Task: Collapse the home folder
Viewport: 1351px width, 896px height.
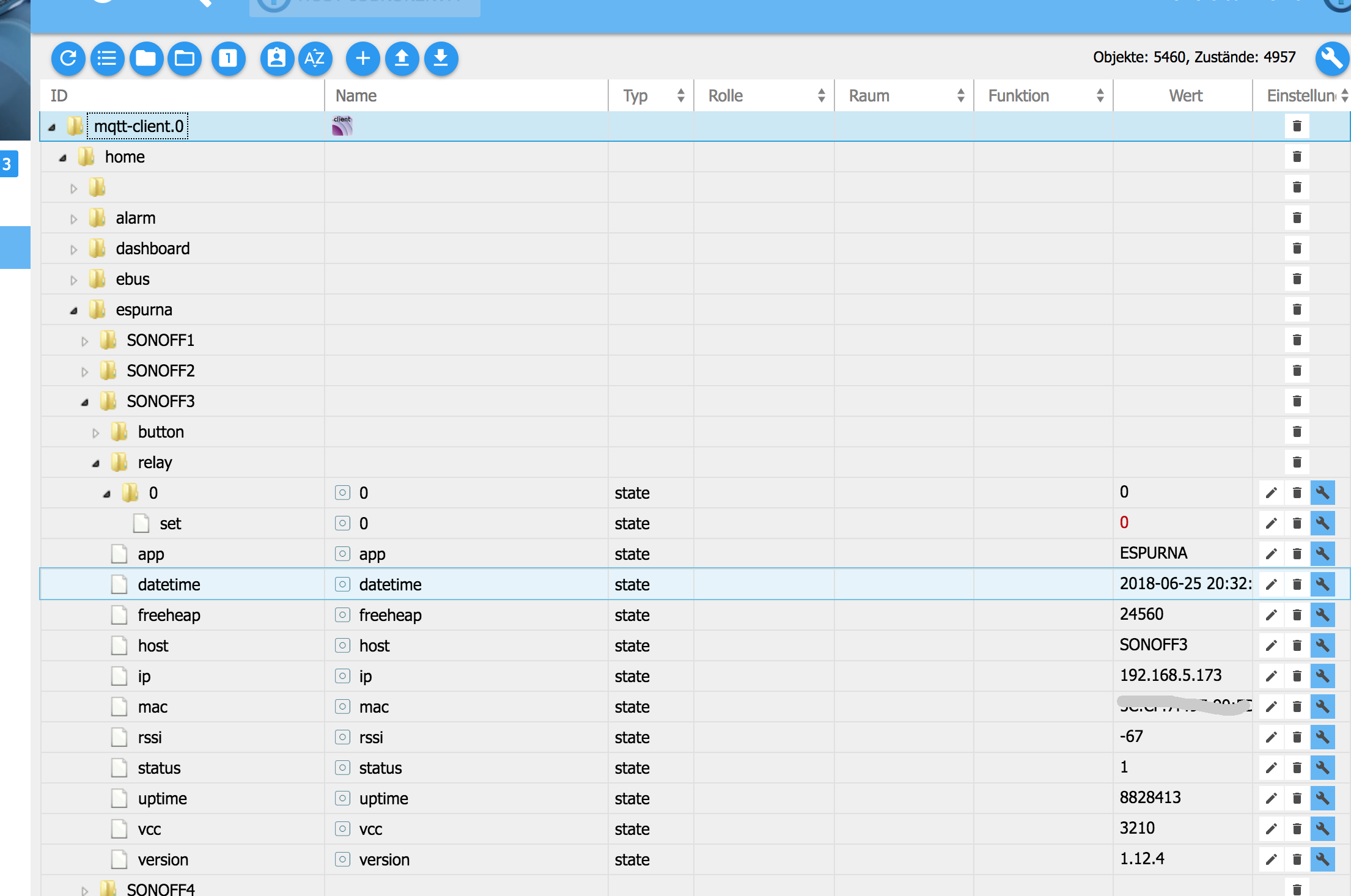Action: (62, 158)
